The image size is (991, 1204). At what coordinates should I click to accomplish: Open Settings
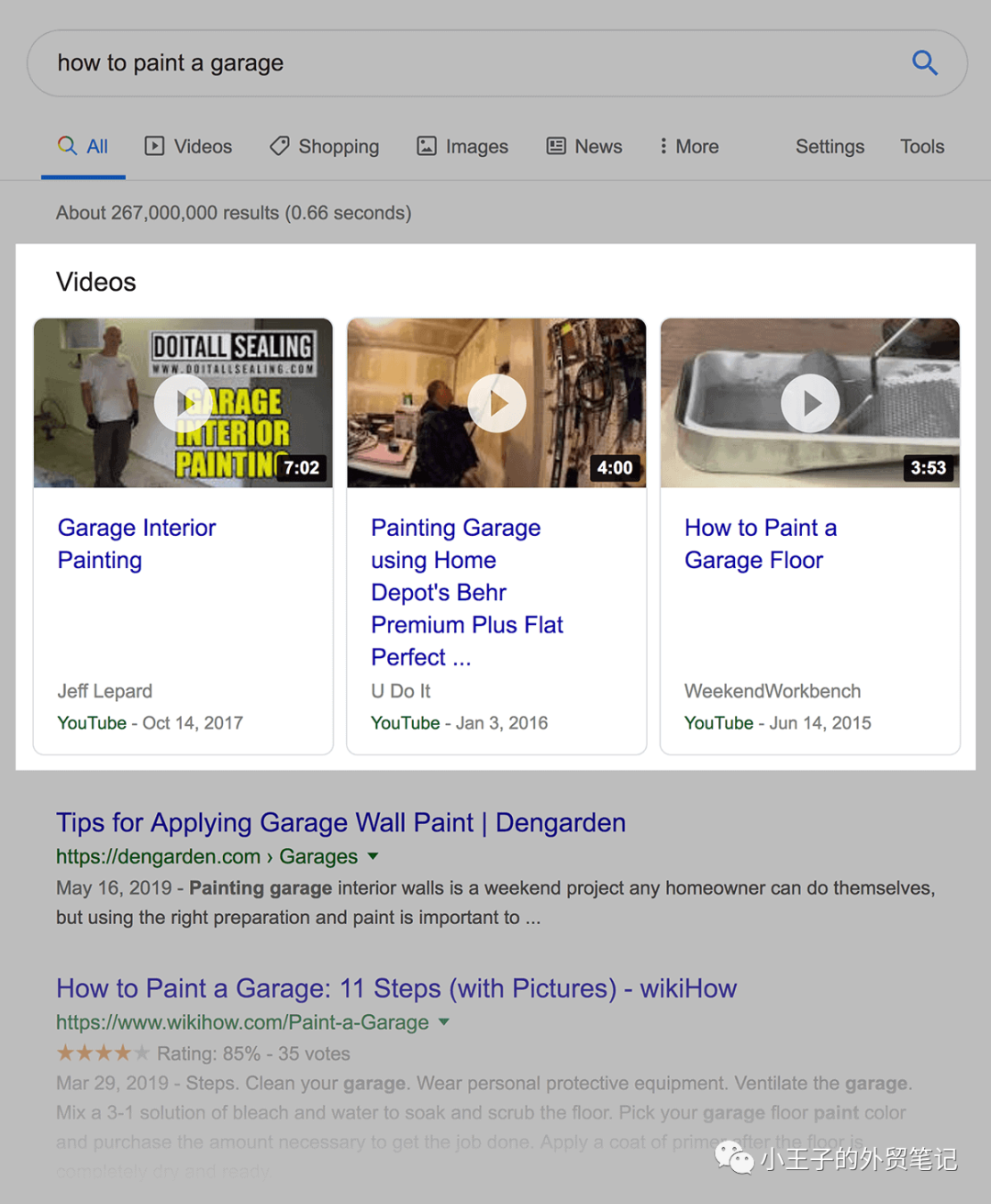[830, 147]
